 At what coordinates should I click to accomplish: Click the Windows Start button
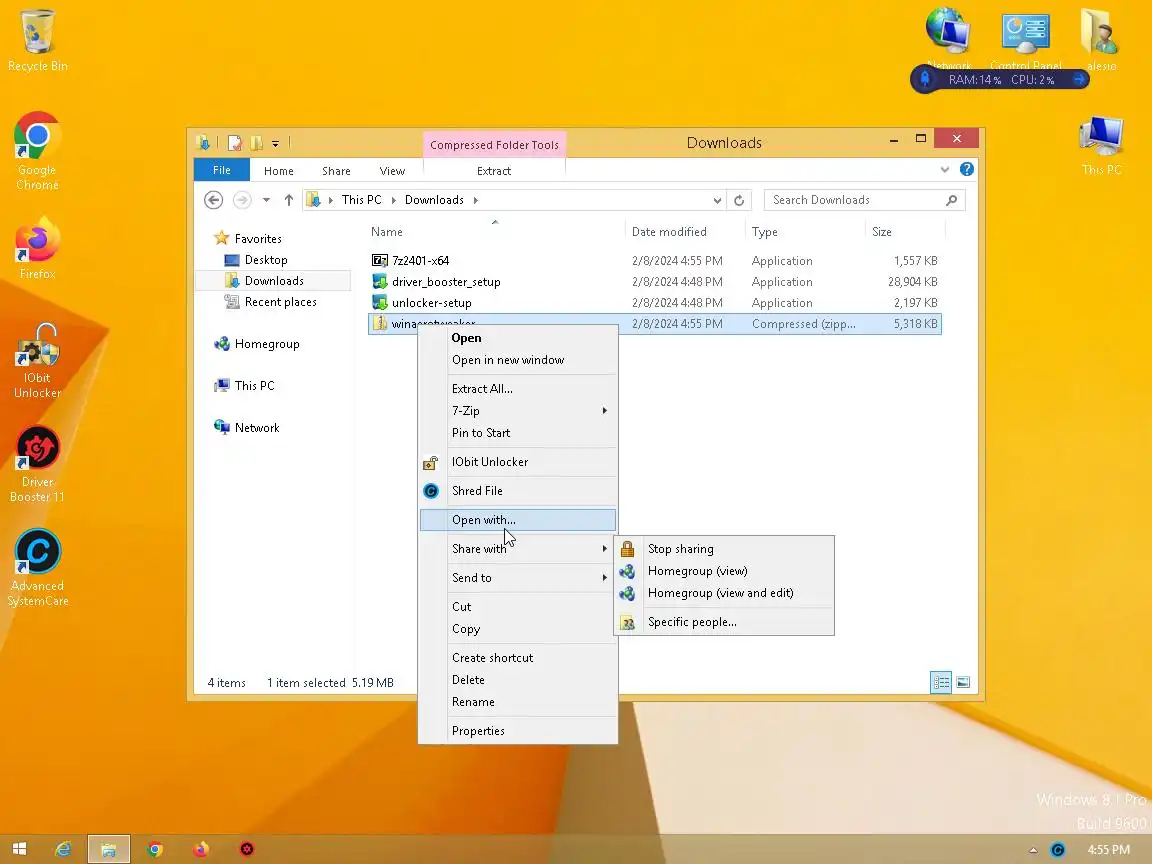pos(20,849)
